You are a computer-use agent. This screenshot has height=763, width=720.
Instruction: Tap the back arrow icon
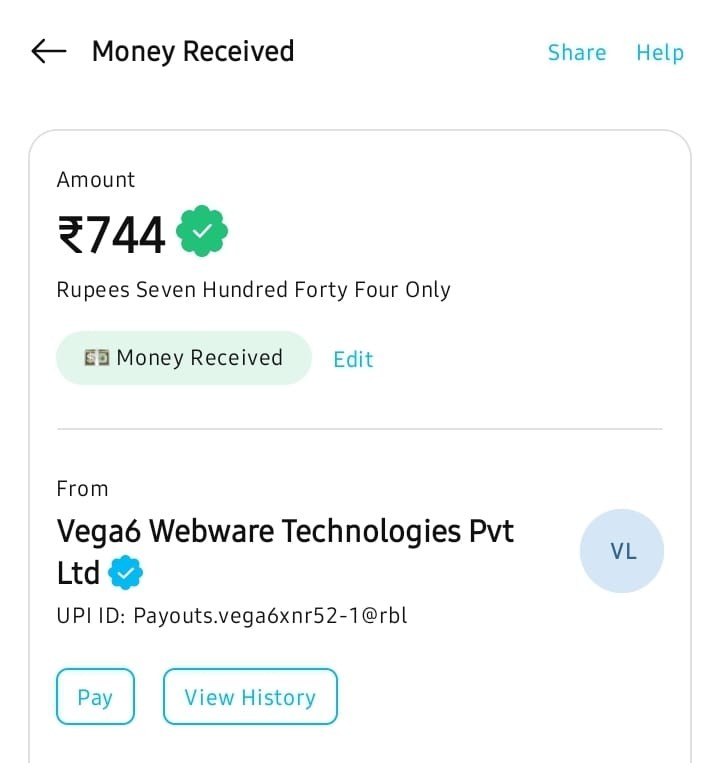[48, 52]
